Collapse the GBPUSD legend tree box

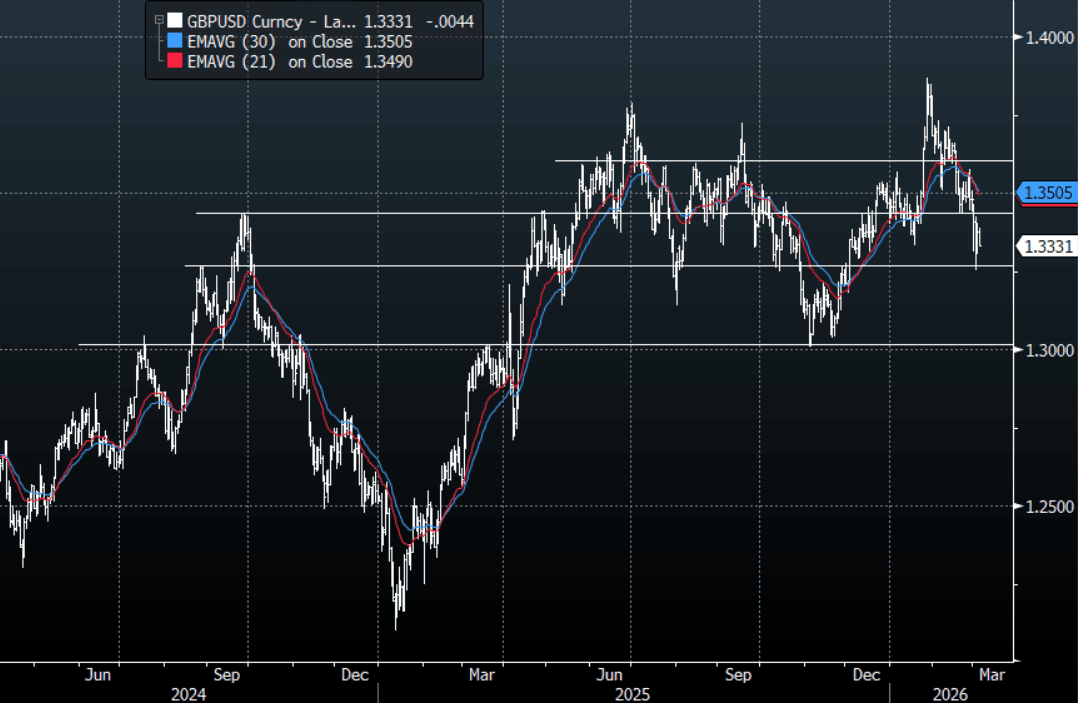[158, 20]
